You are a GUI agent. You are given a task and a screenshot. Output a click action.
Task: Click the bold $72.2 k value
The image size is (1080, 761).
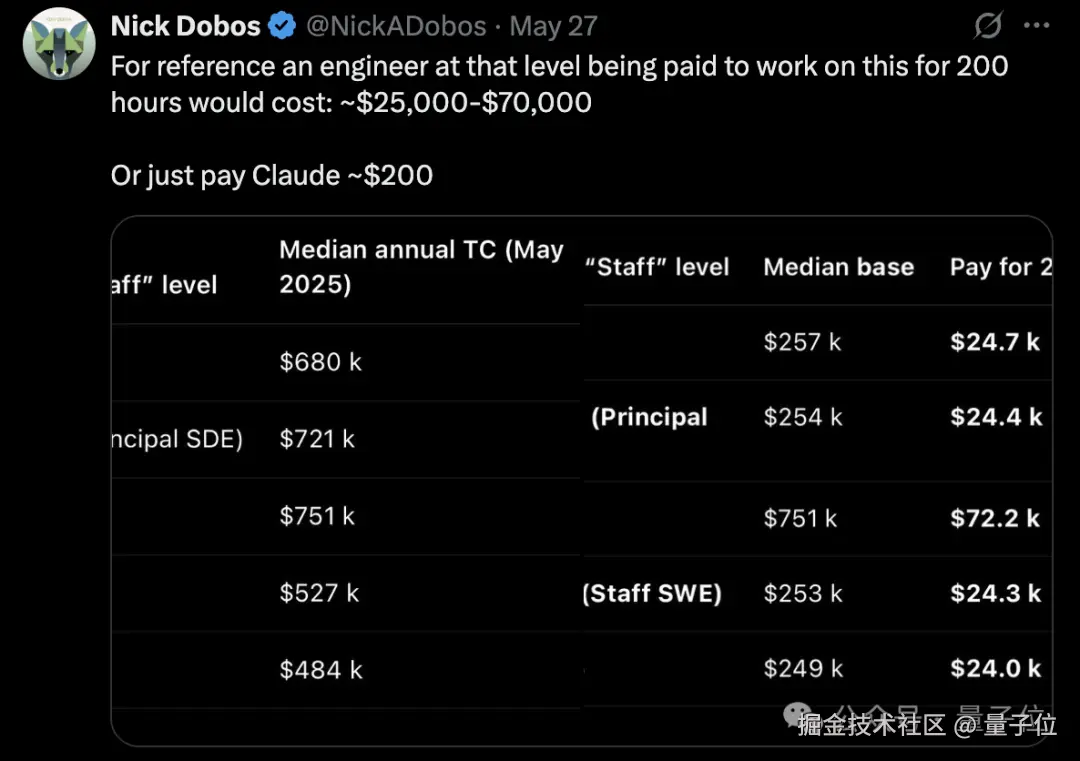pyautogui.click(x=995, y=518)
